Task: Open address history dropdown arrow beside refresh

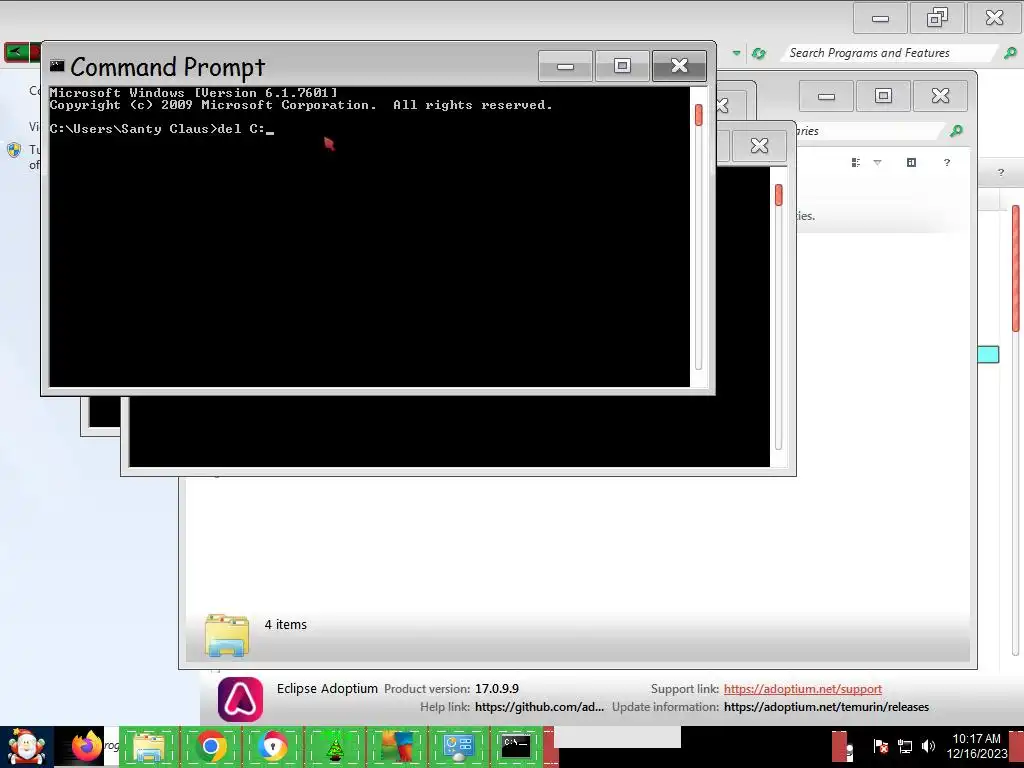Action: [x=737, y=53]
